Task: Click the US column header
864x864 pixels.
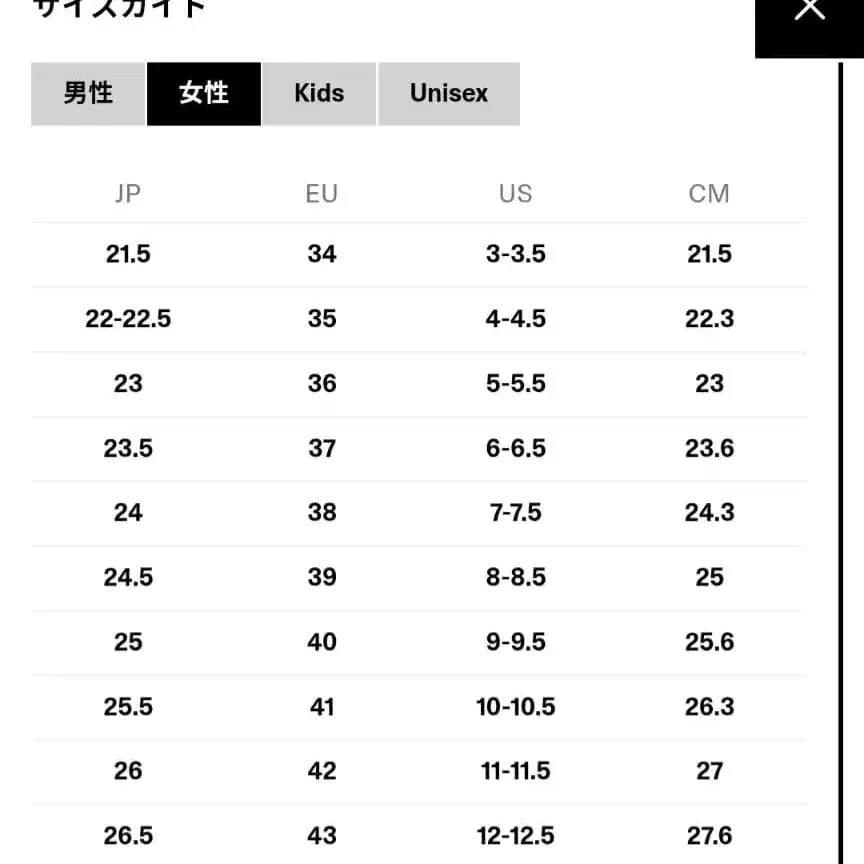Action: pyautogui.click(x=516, y=193)
